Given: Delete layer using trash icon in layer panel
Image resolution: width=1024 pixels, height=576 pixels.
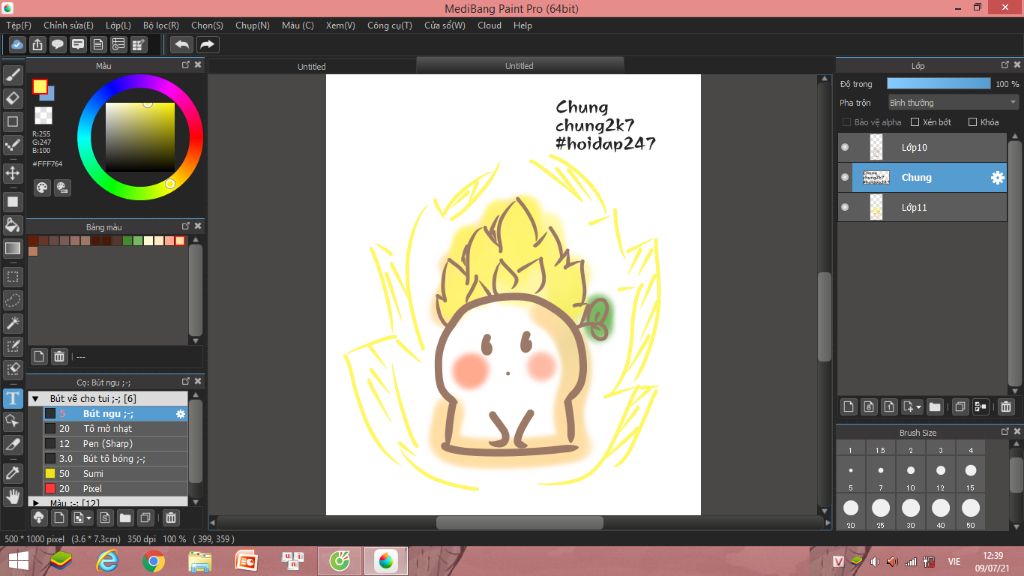Looking at the screenshot, I should [x=1006, y=407].
